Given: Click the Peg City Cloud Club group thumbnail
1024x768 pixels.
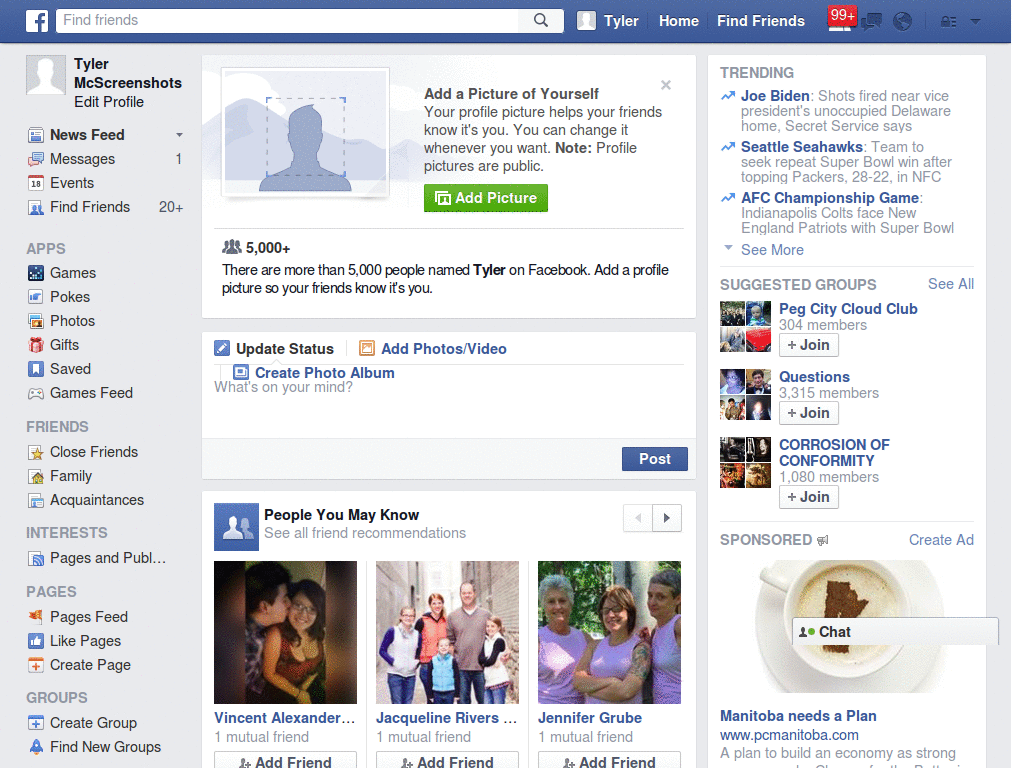Looking at the screenshot, I should (745, 327).
